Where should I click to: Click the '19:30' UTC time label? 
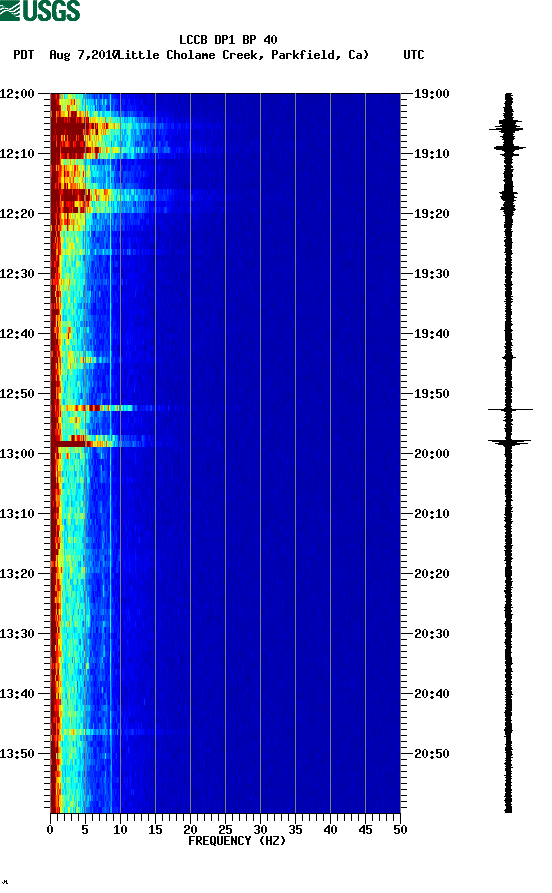point(432,274)
